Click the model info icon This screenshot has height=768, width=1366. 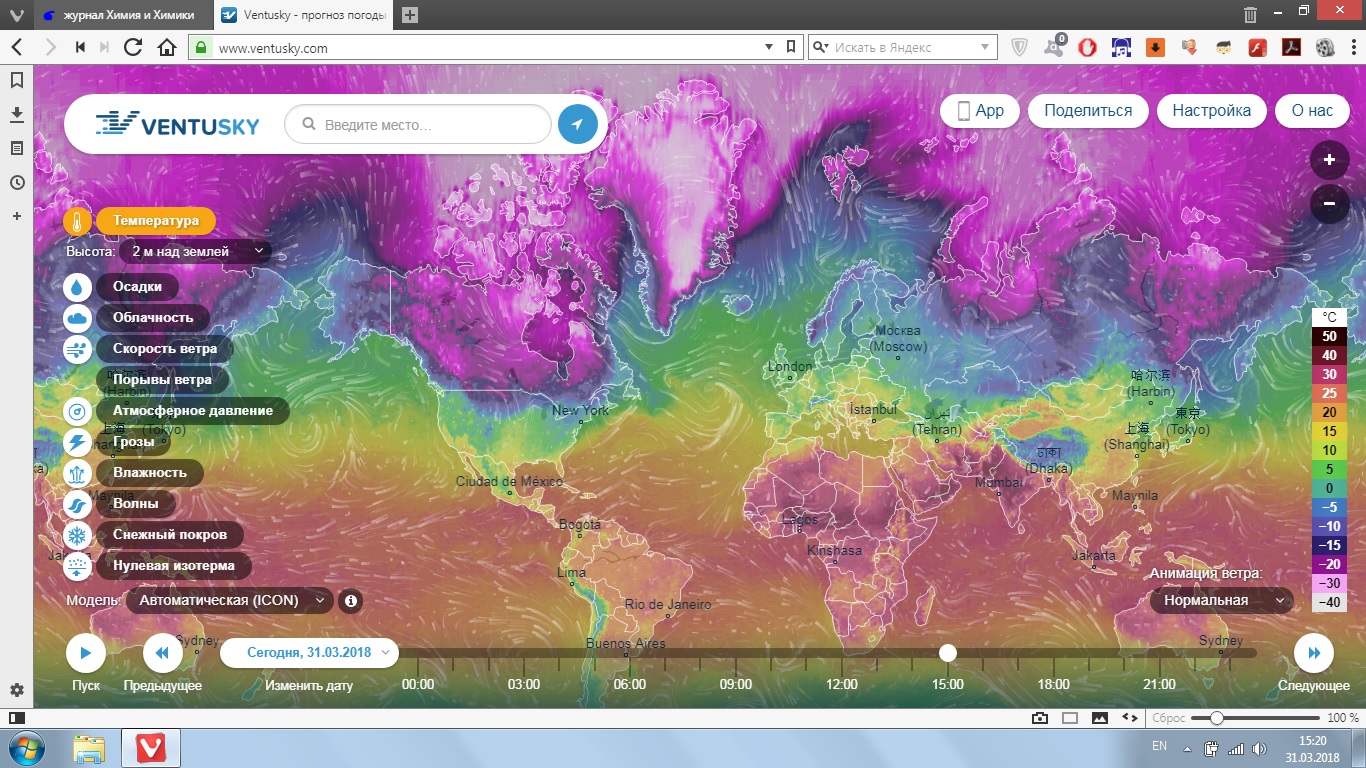click(350, 601)
